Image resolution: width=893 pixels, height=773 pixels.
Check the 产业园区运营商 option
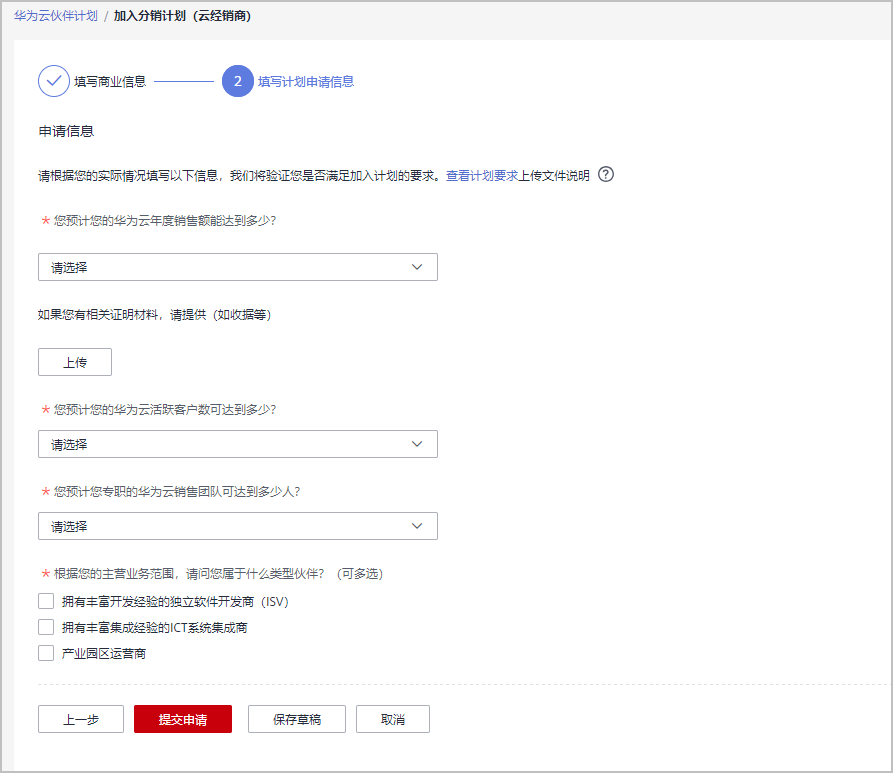click(x=46, y=653)
